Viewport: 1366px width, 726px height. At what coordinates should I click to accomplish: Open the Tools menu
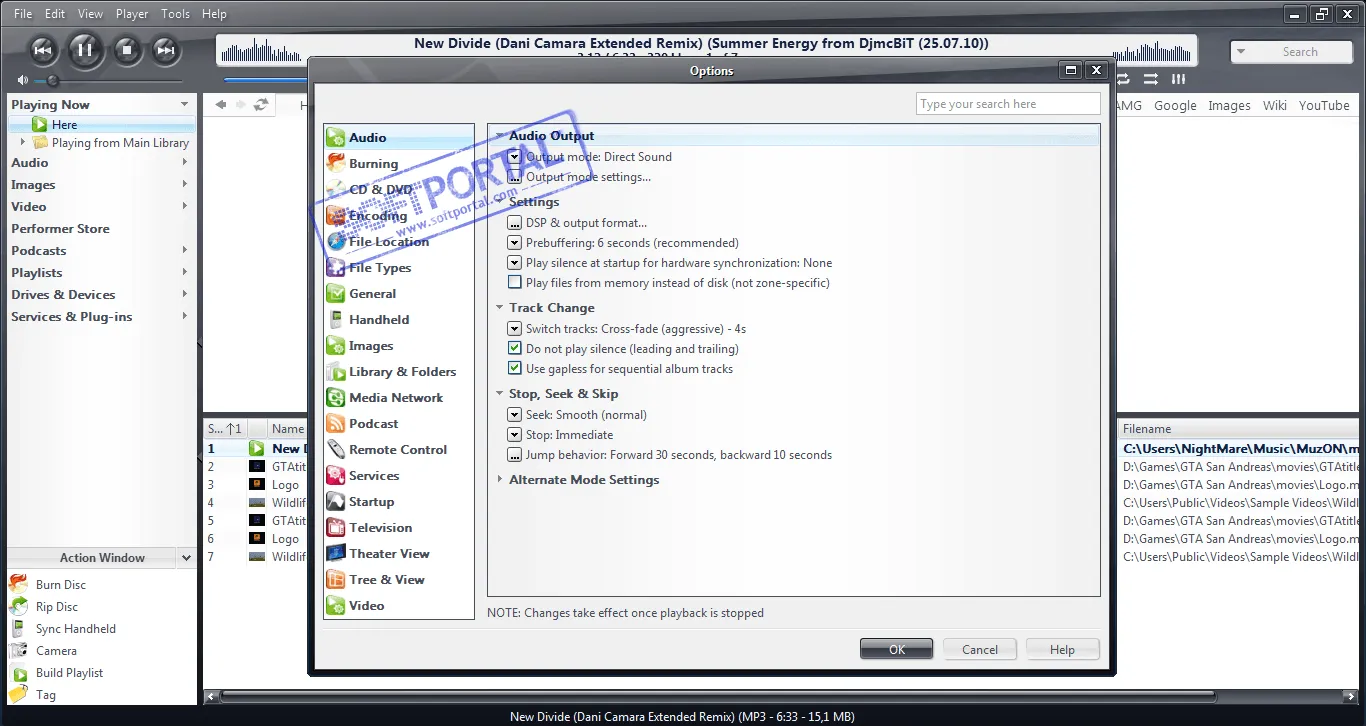175,14
